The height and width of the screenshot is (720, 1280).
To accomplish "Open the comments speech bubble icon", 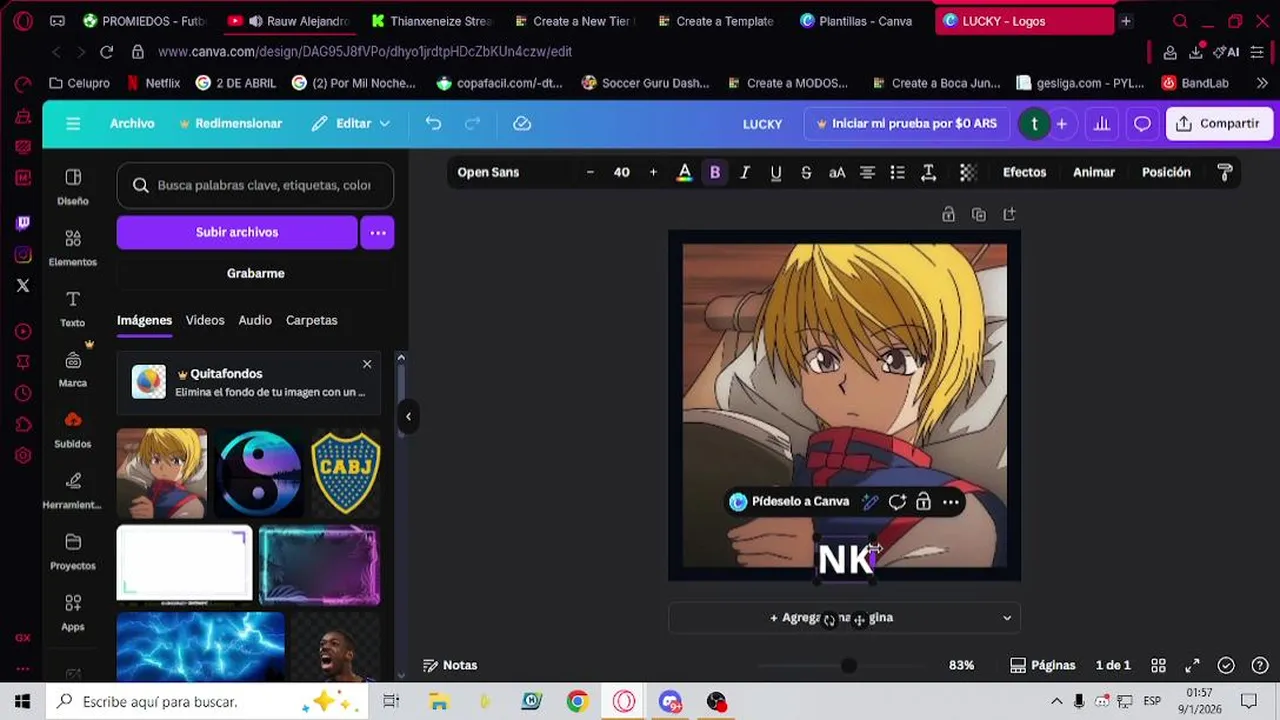I will pos(1142,124).
